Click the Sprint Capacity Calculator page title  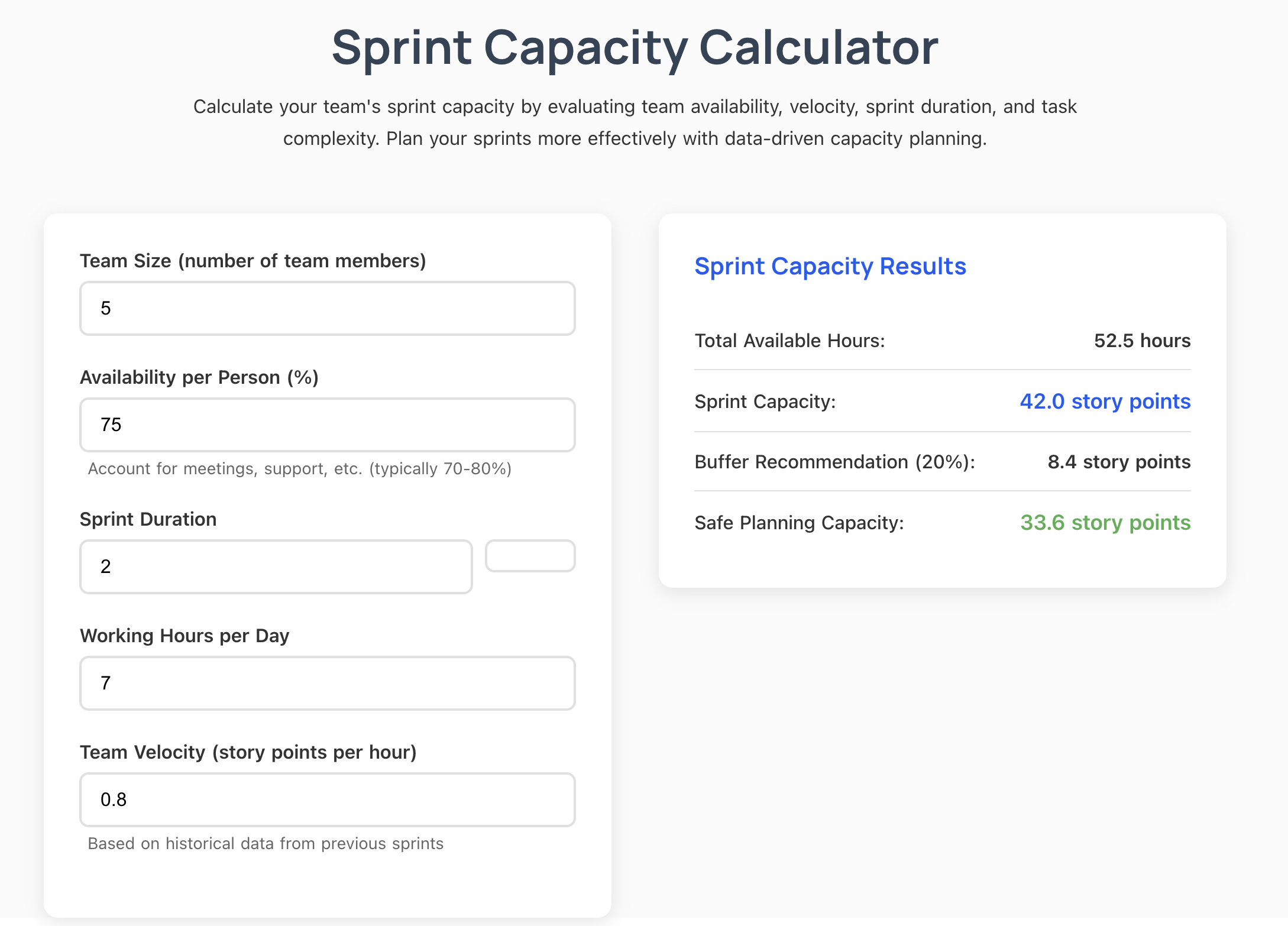coord(635,47)
